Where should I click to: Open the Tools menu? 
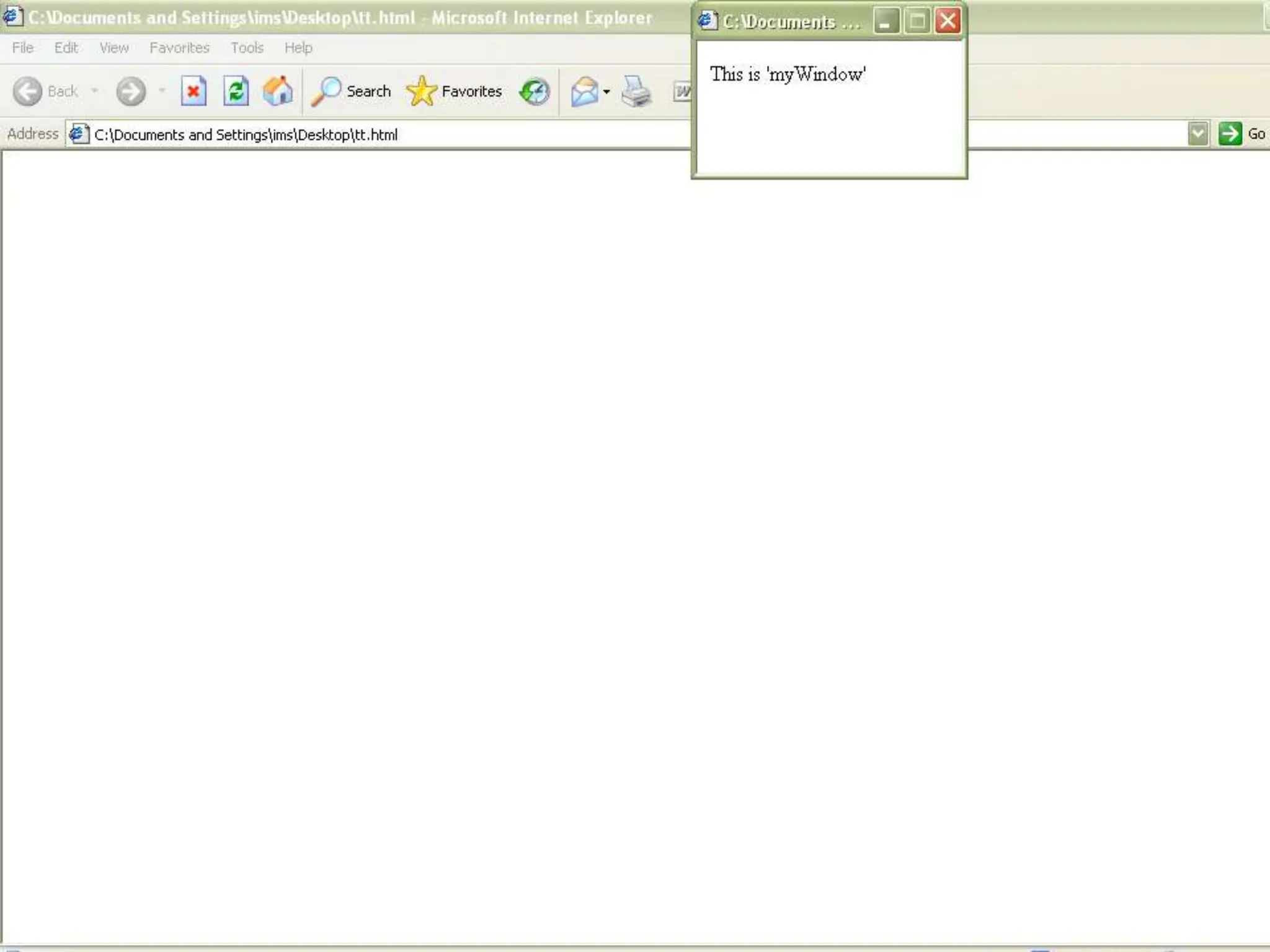pyautogui.click(x=247, y=48)
